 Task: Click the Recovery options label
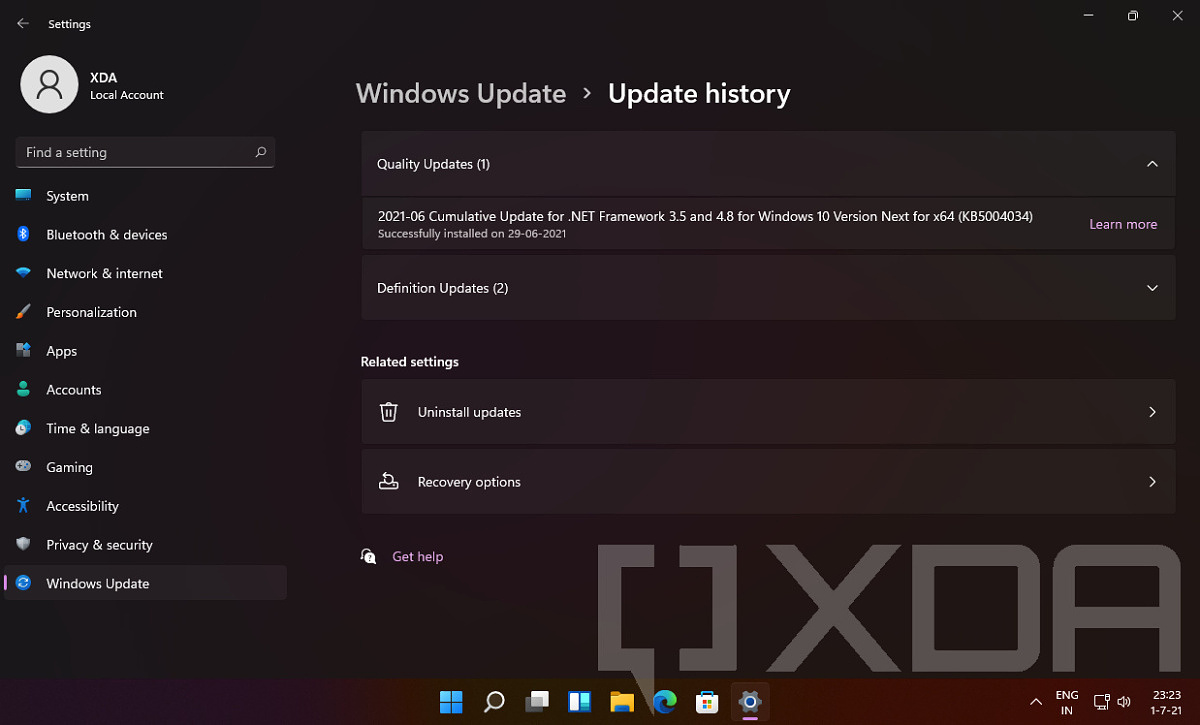[469, 482]
